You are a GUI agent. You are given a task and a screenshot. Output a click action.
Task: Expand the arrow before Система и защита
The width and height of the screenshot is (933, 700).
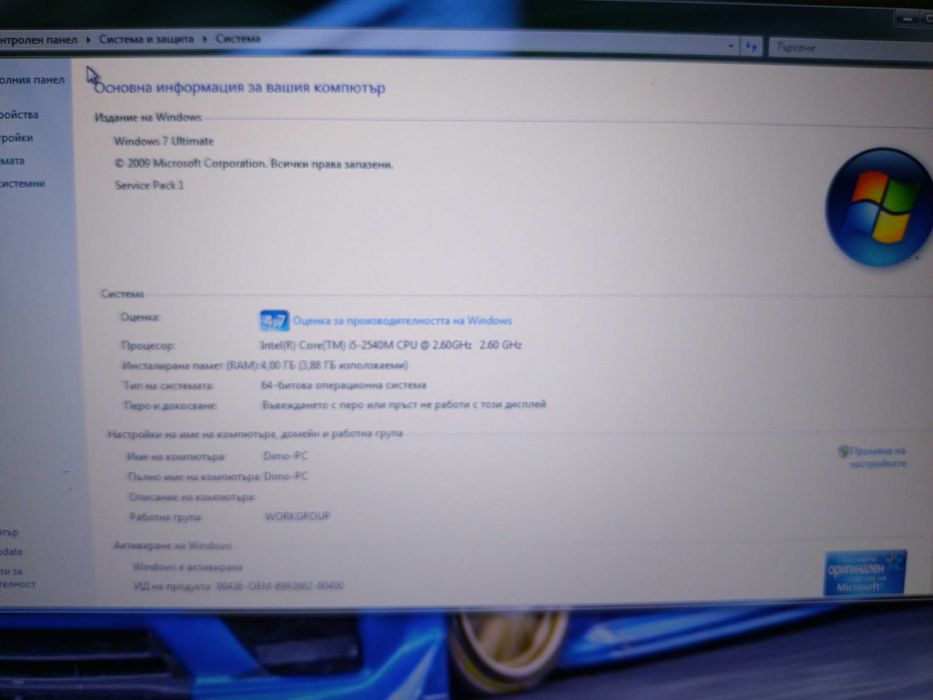pos(88,40)
